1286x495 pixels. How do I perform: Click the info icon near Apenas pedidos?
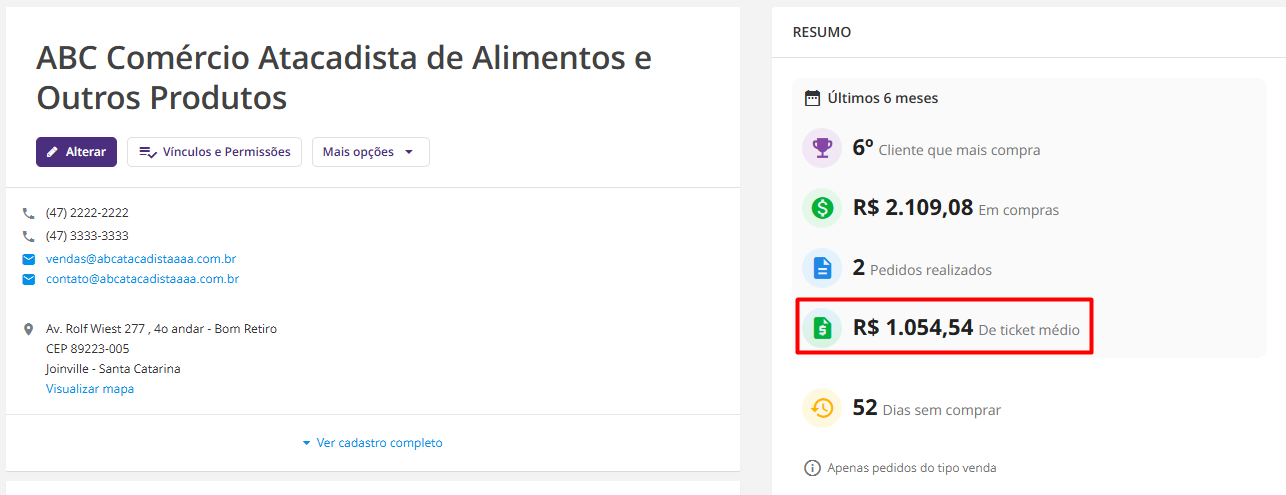(x=812, y=468)
